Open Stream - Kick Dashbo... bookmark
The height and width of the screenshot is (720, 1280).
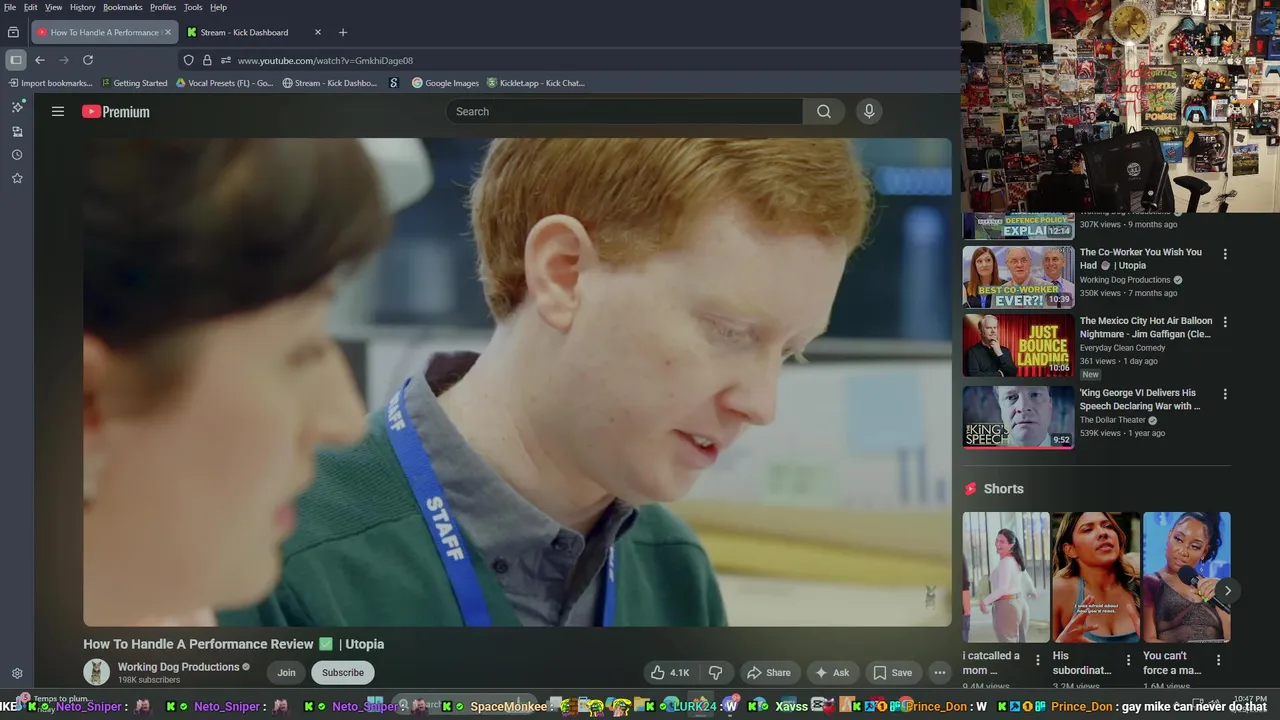pyautogui.click(x=330, y=83)
